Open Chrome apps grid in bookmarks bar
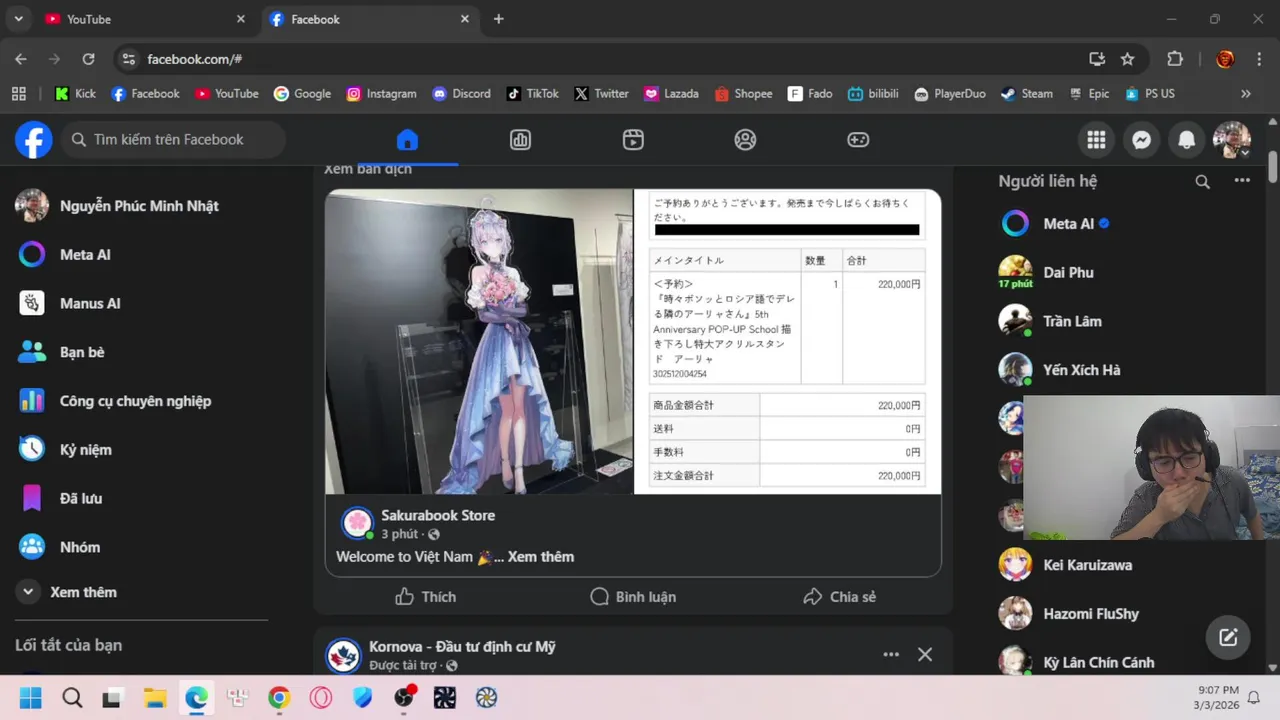This screenshot has height=720, width=1280. point(18,93)
